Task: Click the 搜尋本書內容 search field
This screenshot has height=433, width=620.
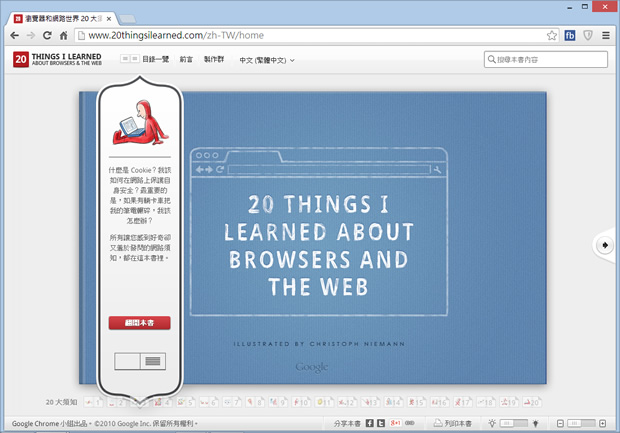Action: tap(547, 60)
